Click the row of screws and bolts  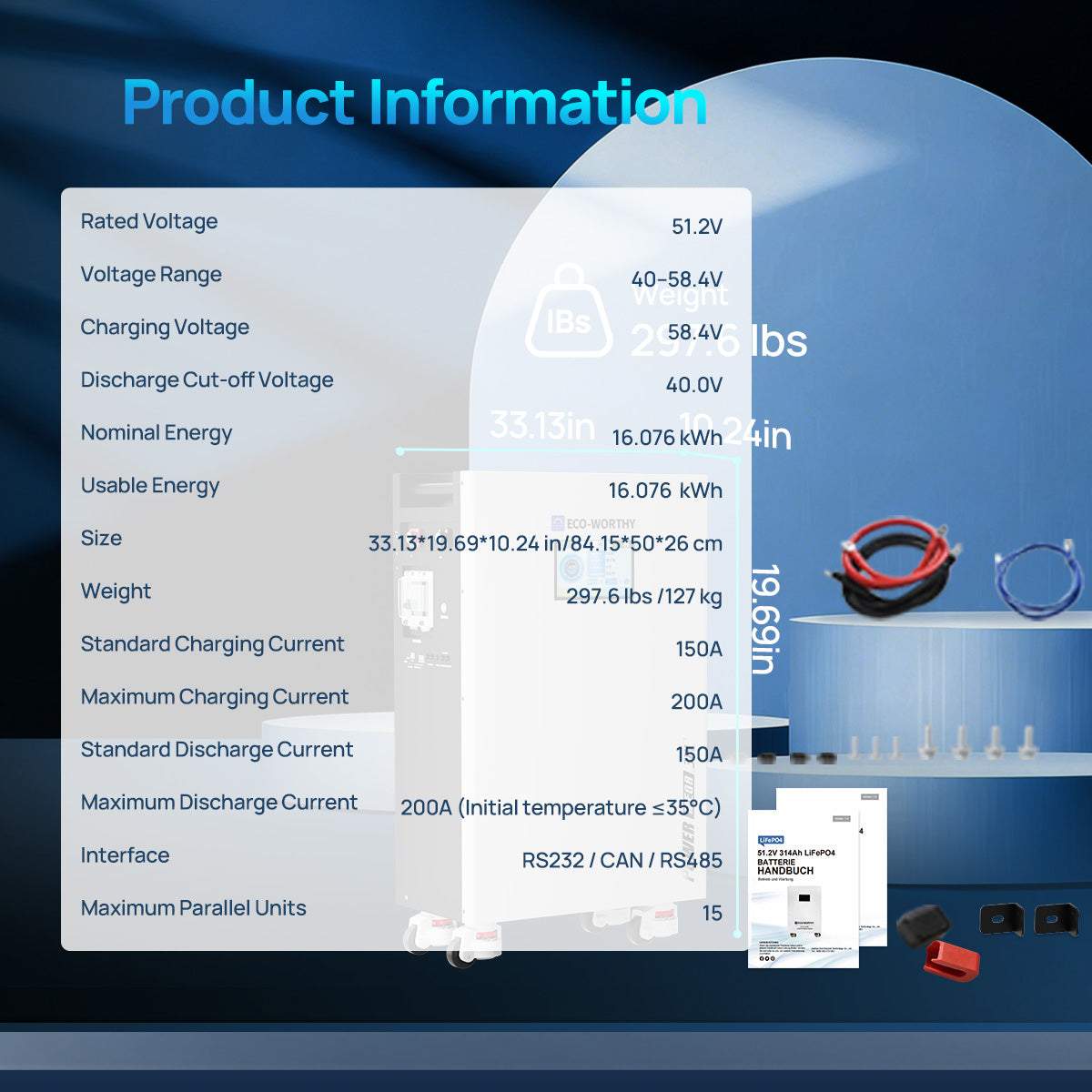click(942, 743)
